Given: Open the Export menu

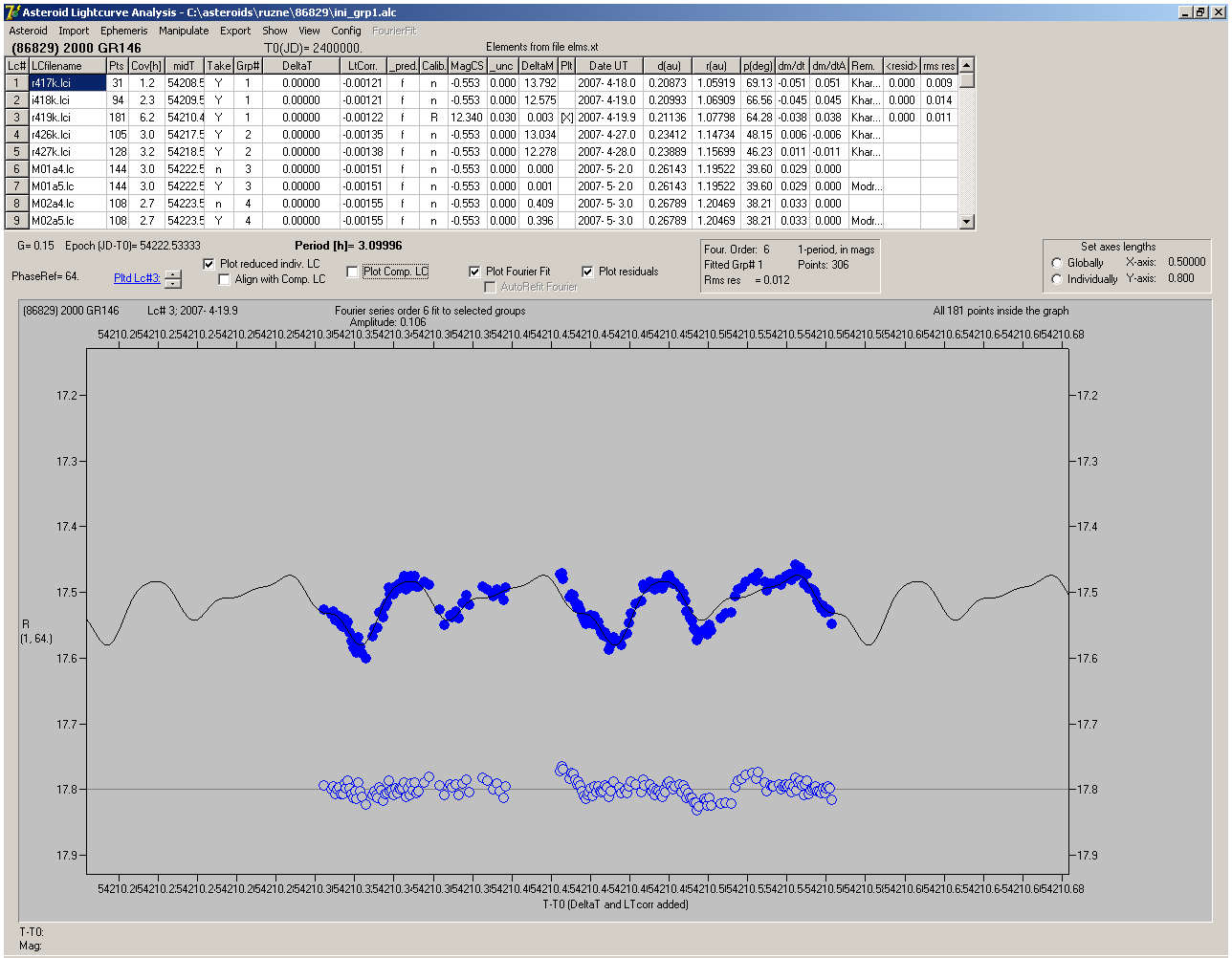Looking at the screenshot, I should point(235,31).
